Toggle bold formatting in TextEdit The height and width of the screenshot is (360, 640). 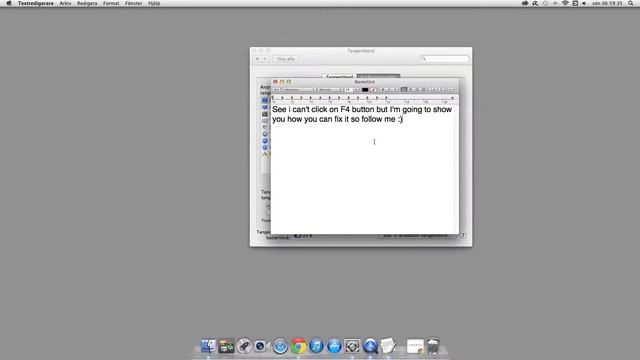(382, 89)
